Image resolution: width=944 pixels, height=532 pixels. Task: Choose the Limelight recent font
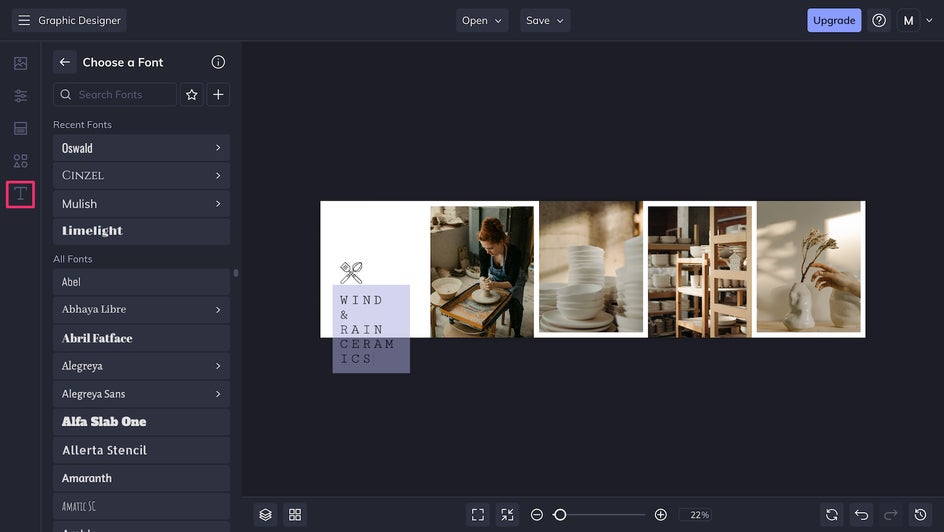(141, 231)
